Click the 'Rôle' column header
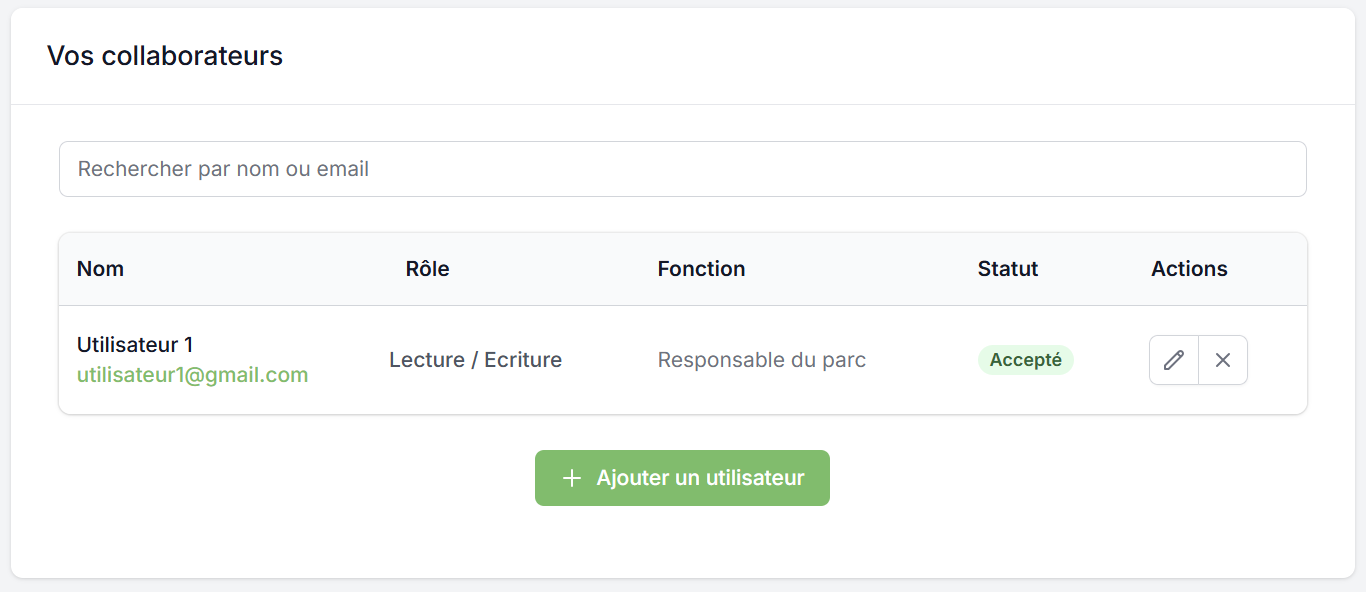This screenshot has height=592, width=1366. [x=427, y=269]
